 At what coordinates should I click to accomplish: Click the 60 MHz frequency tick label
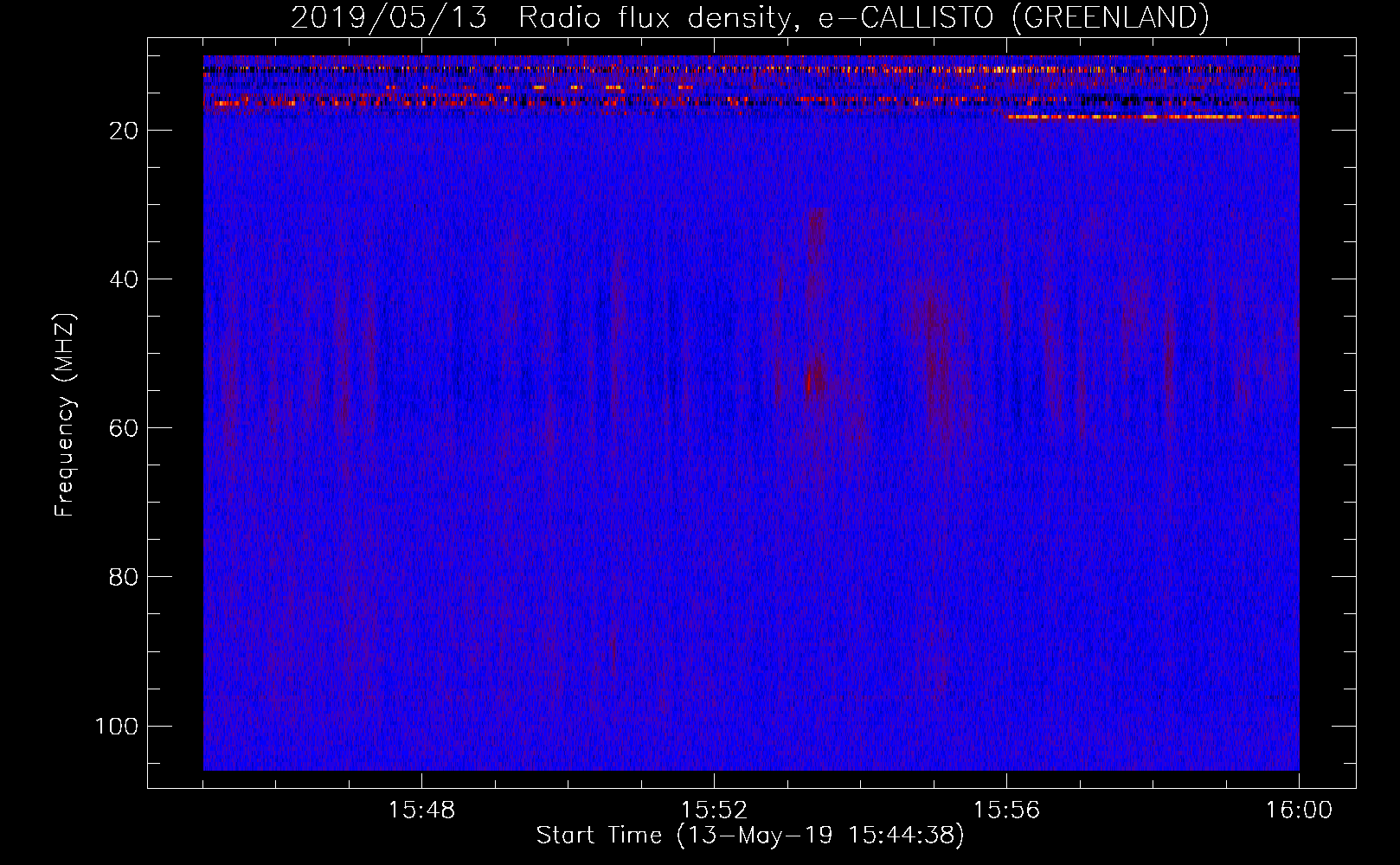click(125, 428)
